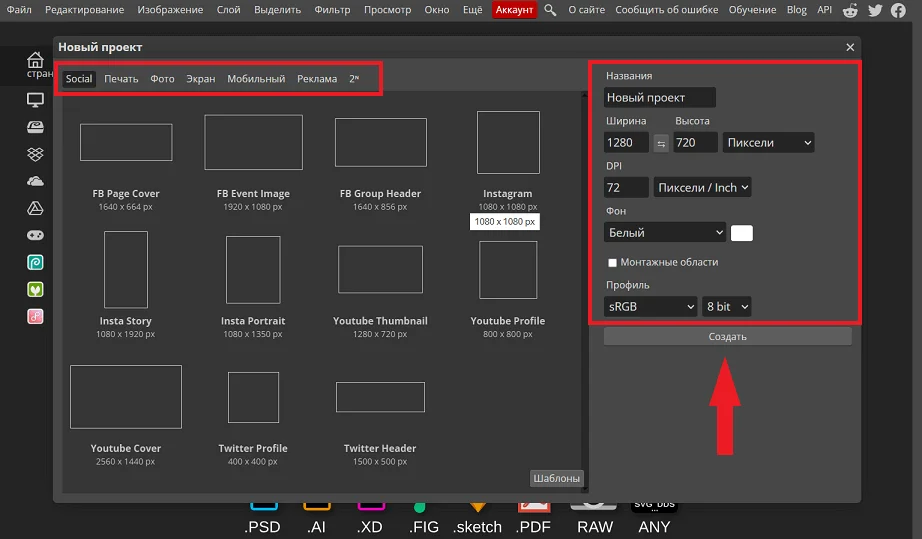Open Dropbox storage from the sidebar
This screenshot has height=539, width=922.
(x=35, y=154)
